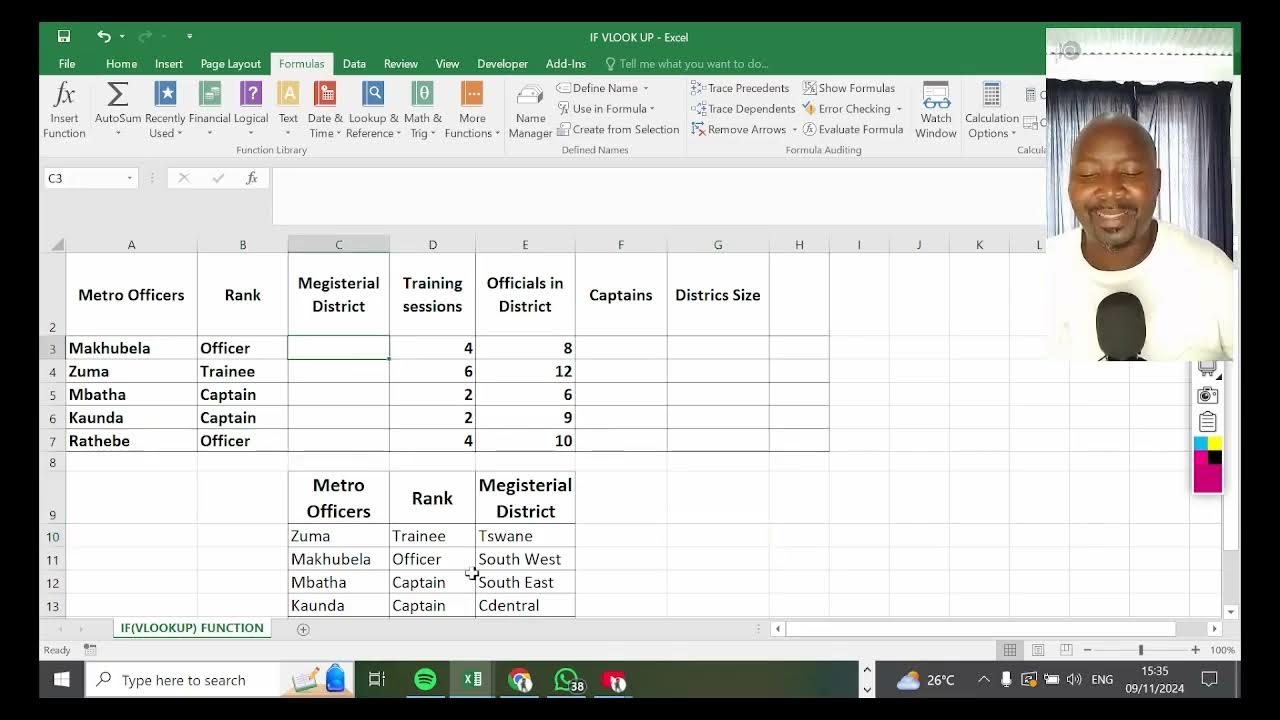Screen dimensions: 1280x720
Task: Open Recently Used functions
Action: coord(165,110)
